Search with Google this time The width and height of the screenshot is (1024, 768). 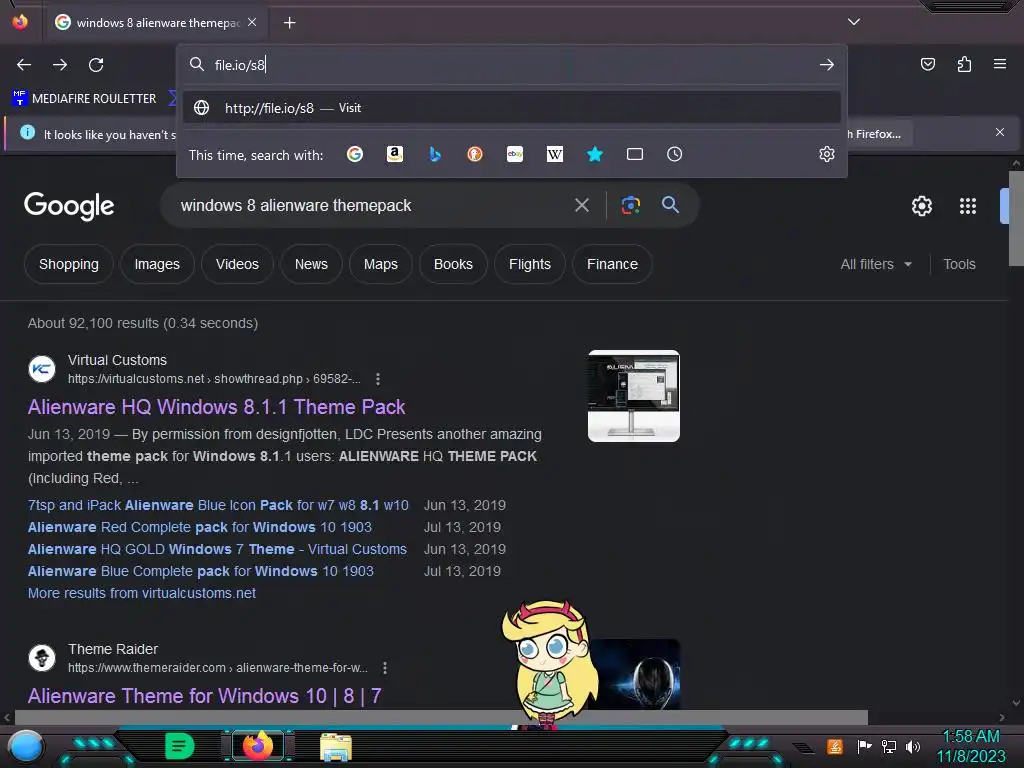pos(355,154)
